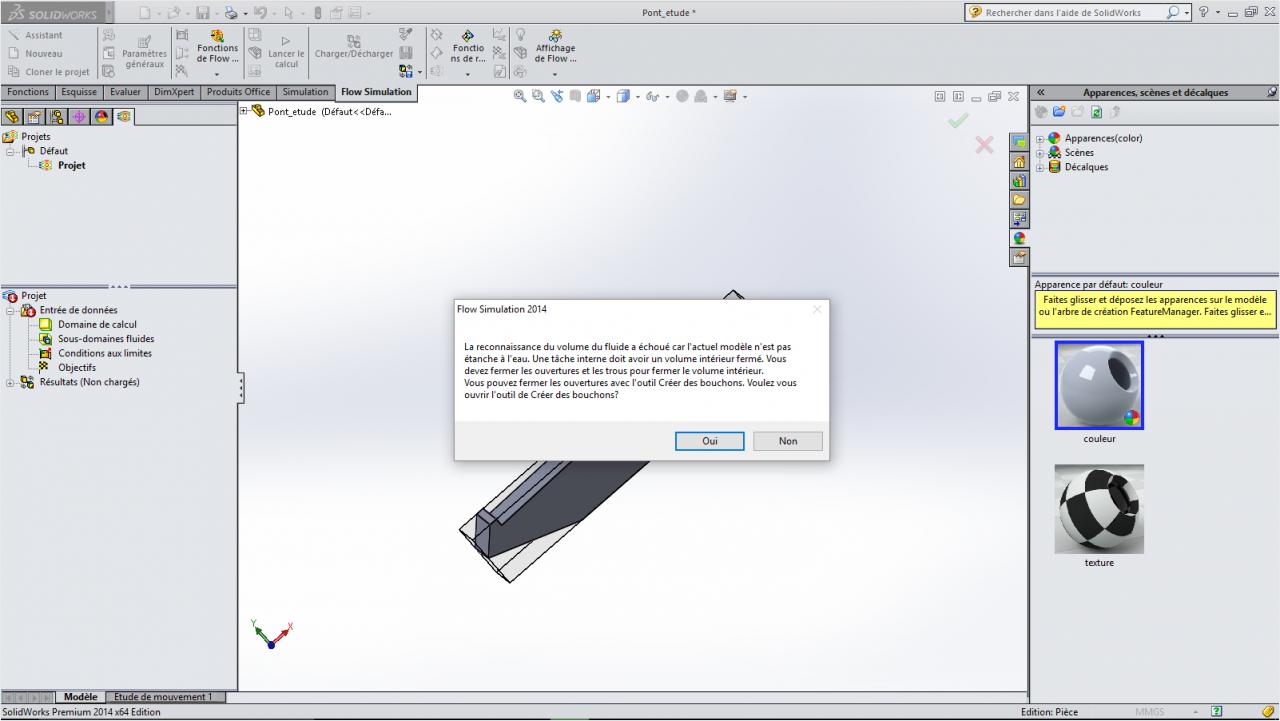1280x721 pixels.
Task: Click the SolidWorks help search field
Action: click(x=1074, y=13)
